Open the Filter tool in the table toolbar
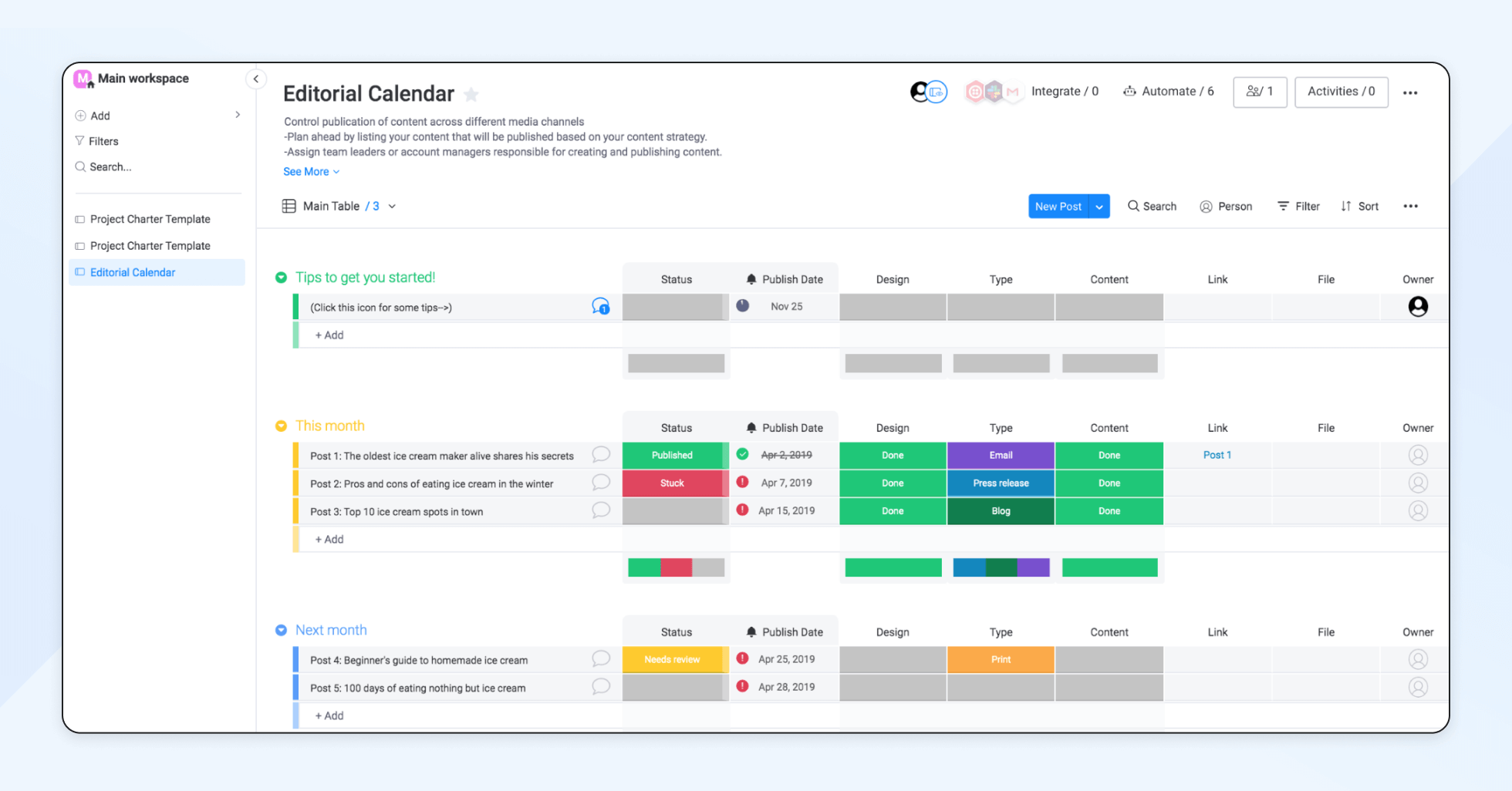Viewport: 1512px width, 791px height. pyautogui.click(x=1298, y=207)
